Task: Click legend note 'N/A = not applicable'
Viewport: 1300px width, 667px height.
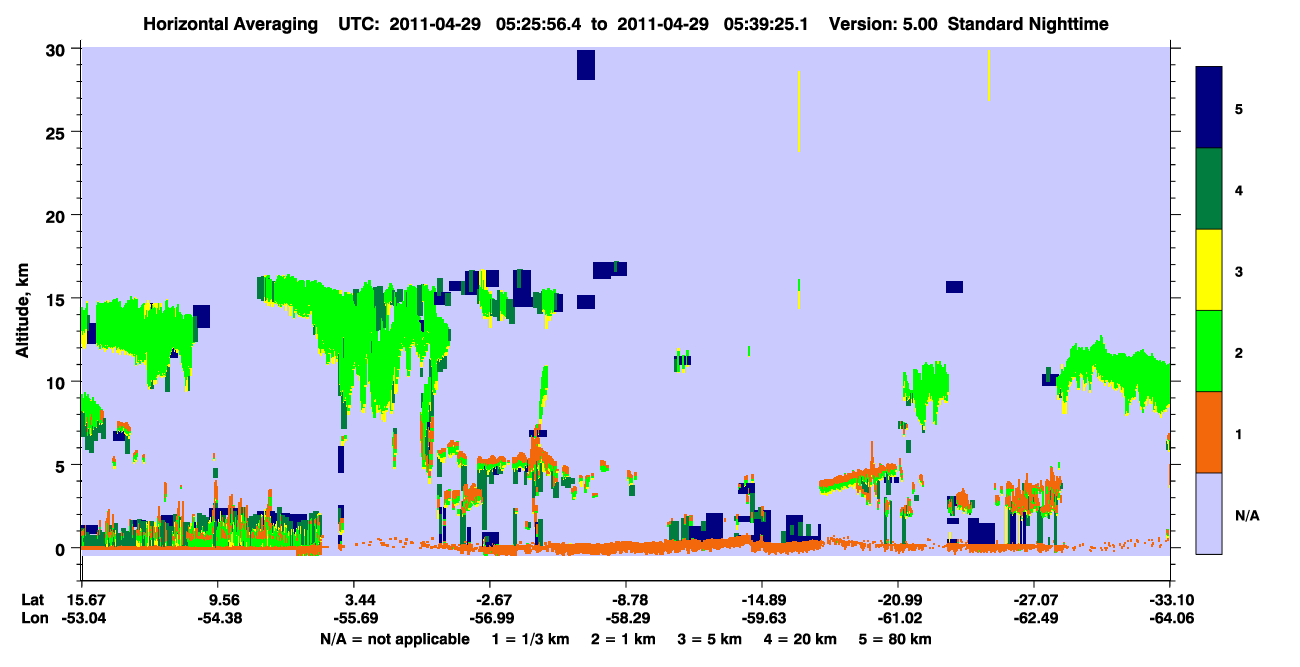Action: (394, 639)
